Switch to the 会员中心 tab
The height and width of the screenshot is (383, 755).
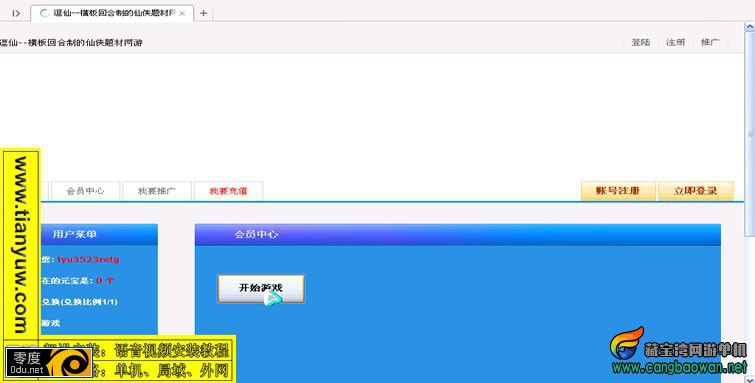(85, 191)
